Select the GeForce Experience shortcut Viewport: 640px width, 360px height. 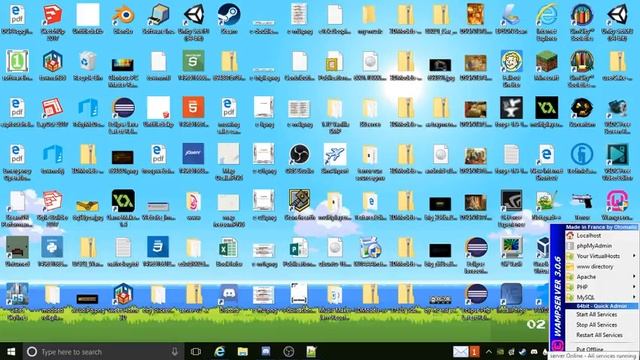tap(511, 201)
